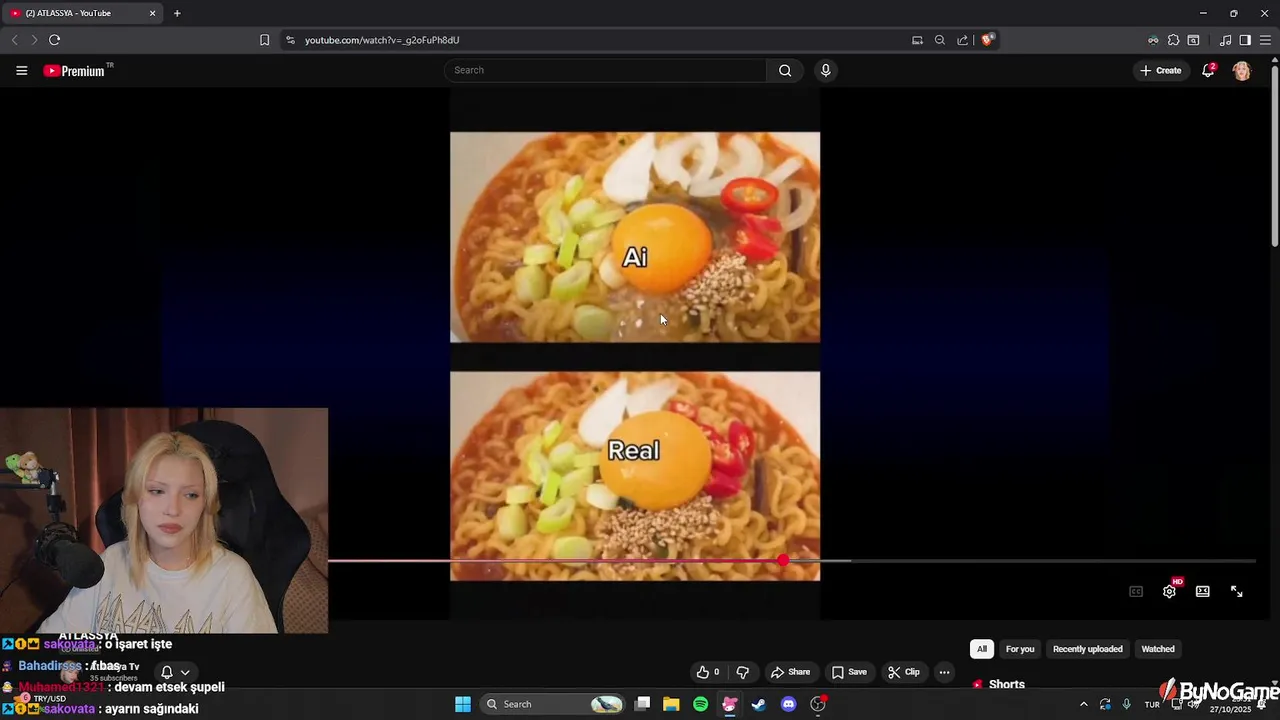The width and height of the screenshot is (1280, 720).
Task: View site information icon in address bar
Action: tap(290, 40)
